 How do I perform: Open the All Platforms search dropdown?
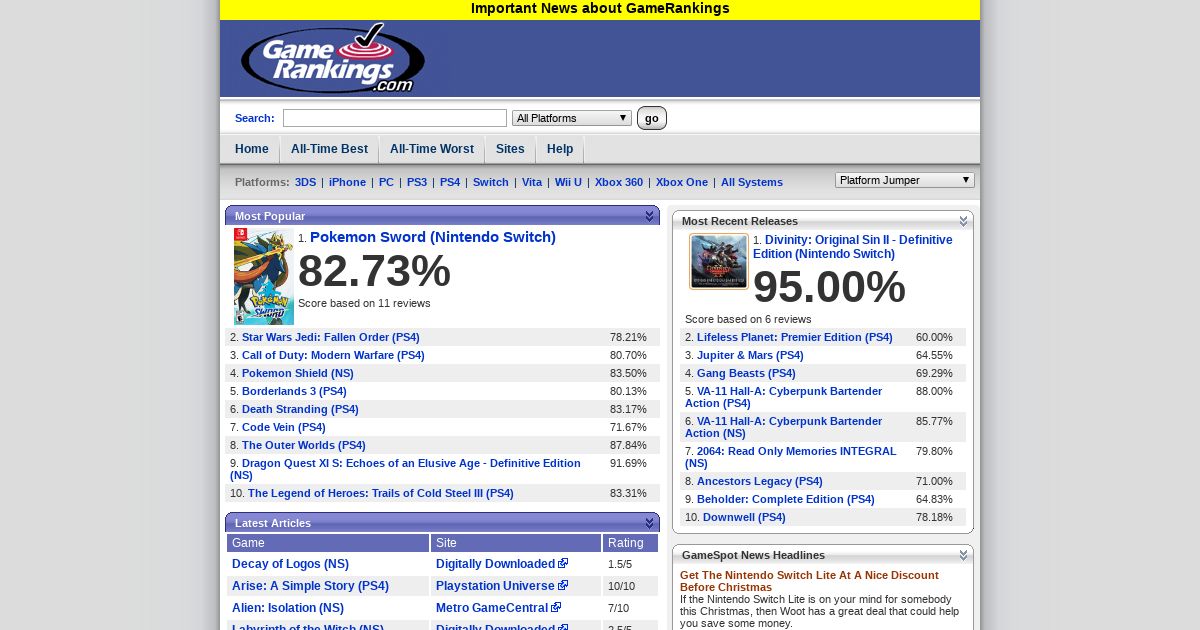tap(572, 118)
